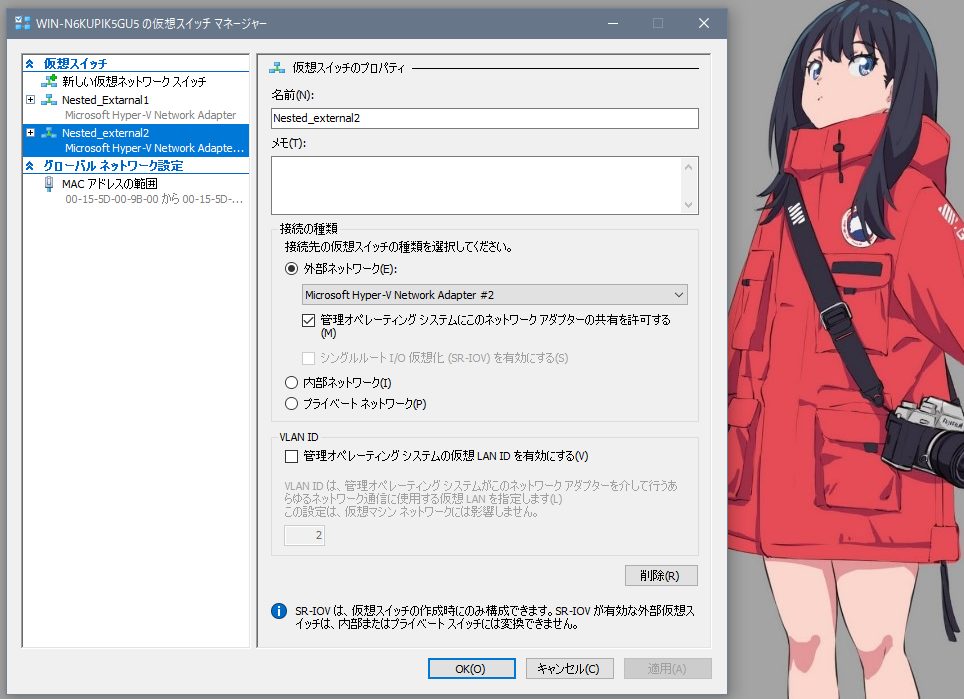Image resolution: width=964 pixels, height=699 pixels.
Task: Click into the 名前 text field
Action: (x=484, y=118)
